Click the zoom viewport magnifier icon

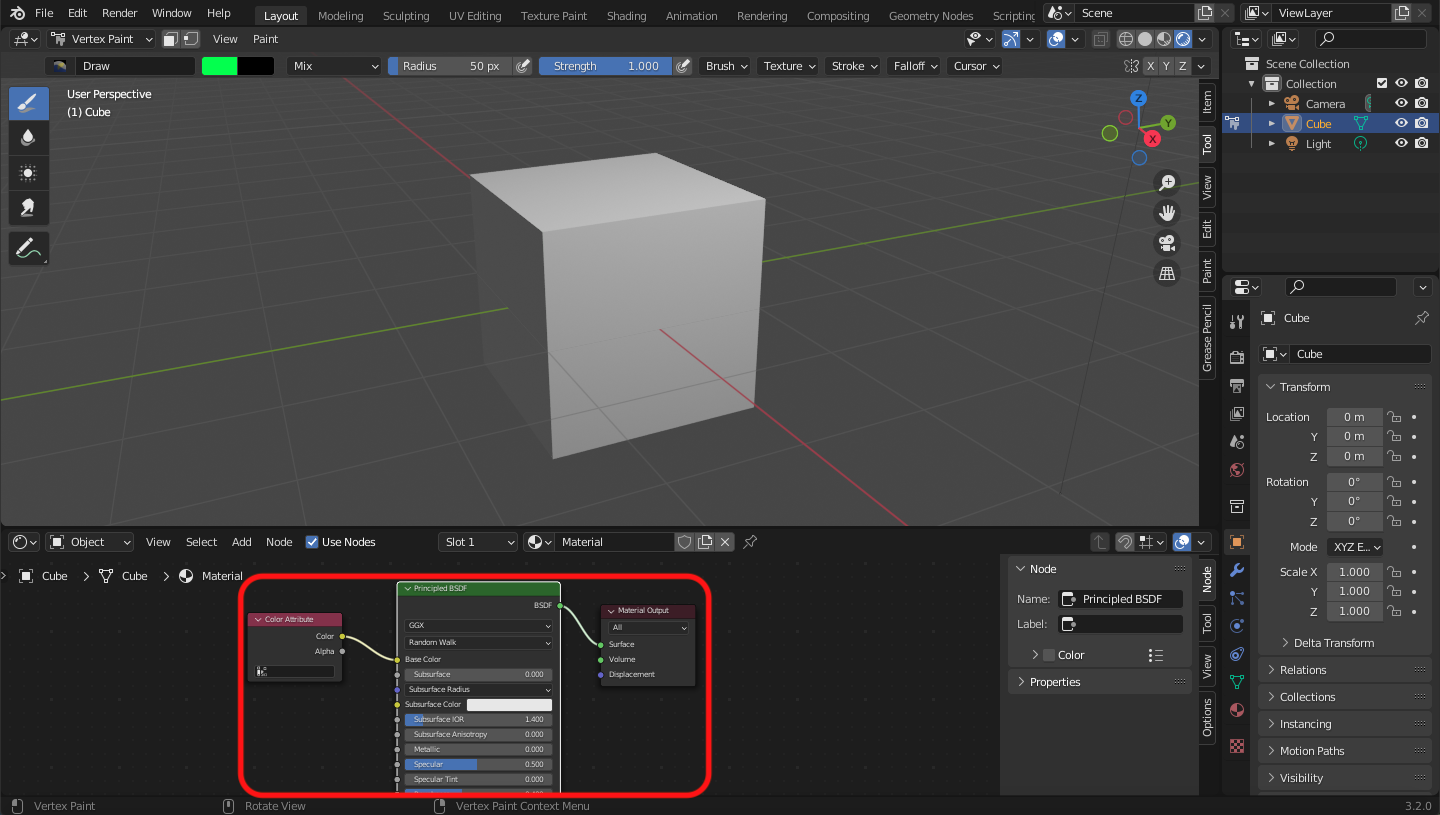[x=1166, y=182]
